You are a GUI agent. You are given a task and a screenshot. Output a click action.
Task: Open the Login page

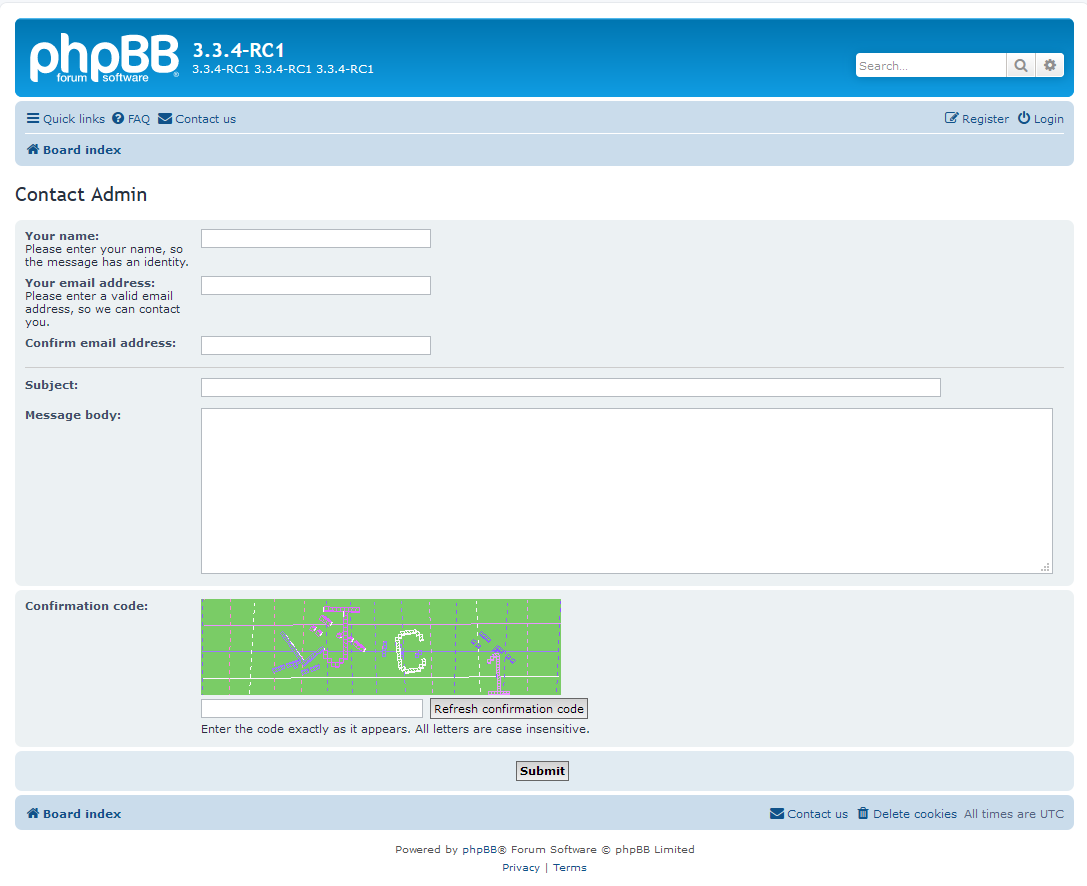click(x=1041, y=119)
